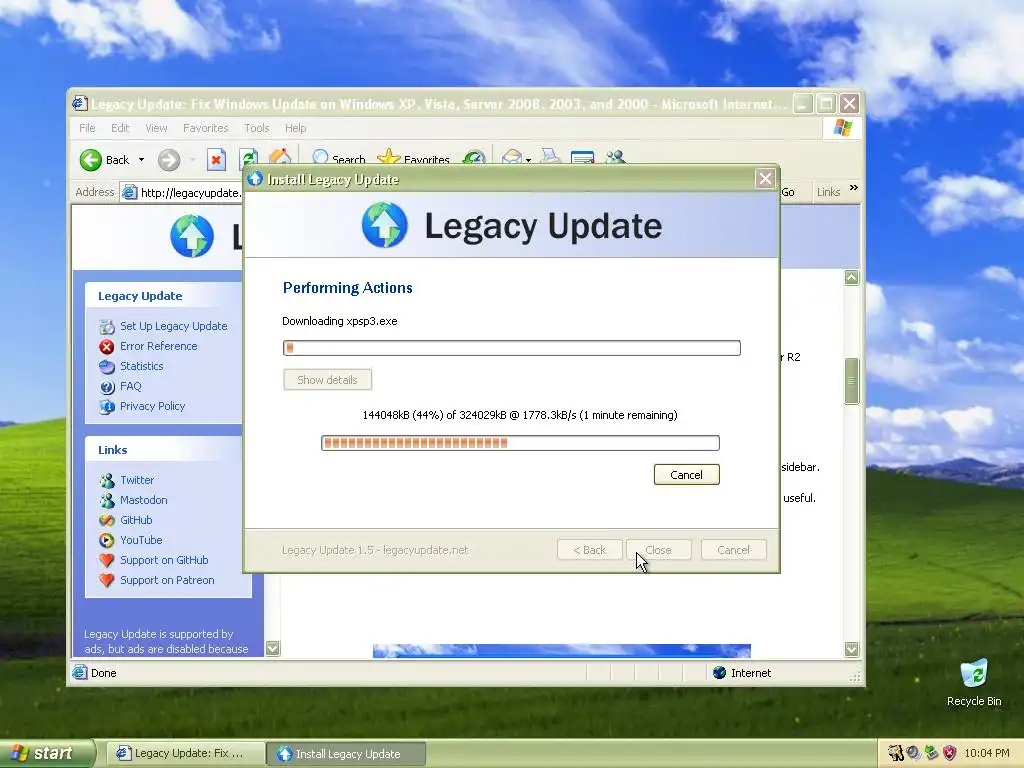Click the Close button in installer footer

pyautogui.click(x=658, y=550)
